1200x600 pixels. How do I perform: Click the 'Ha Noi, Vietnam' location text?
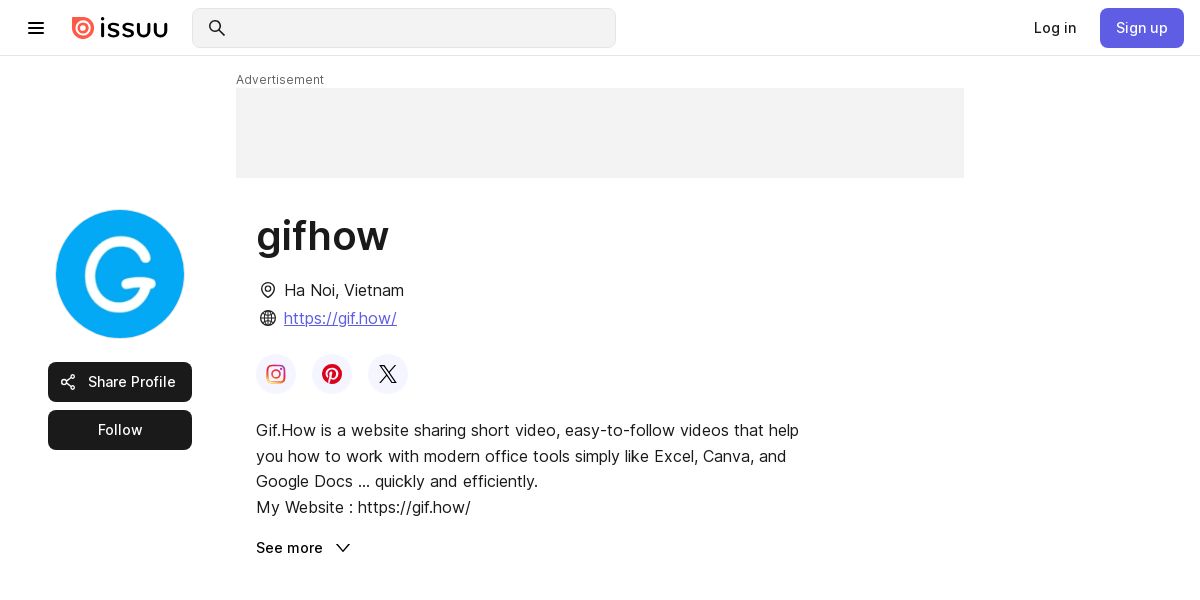(344, 290)
